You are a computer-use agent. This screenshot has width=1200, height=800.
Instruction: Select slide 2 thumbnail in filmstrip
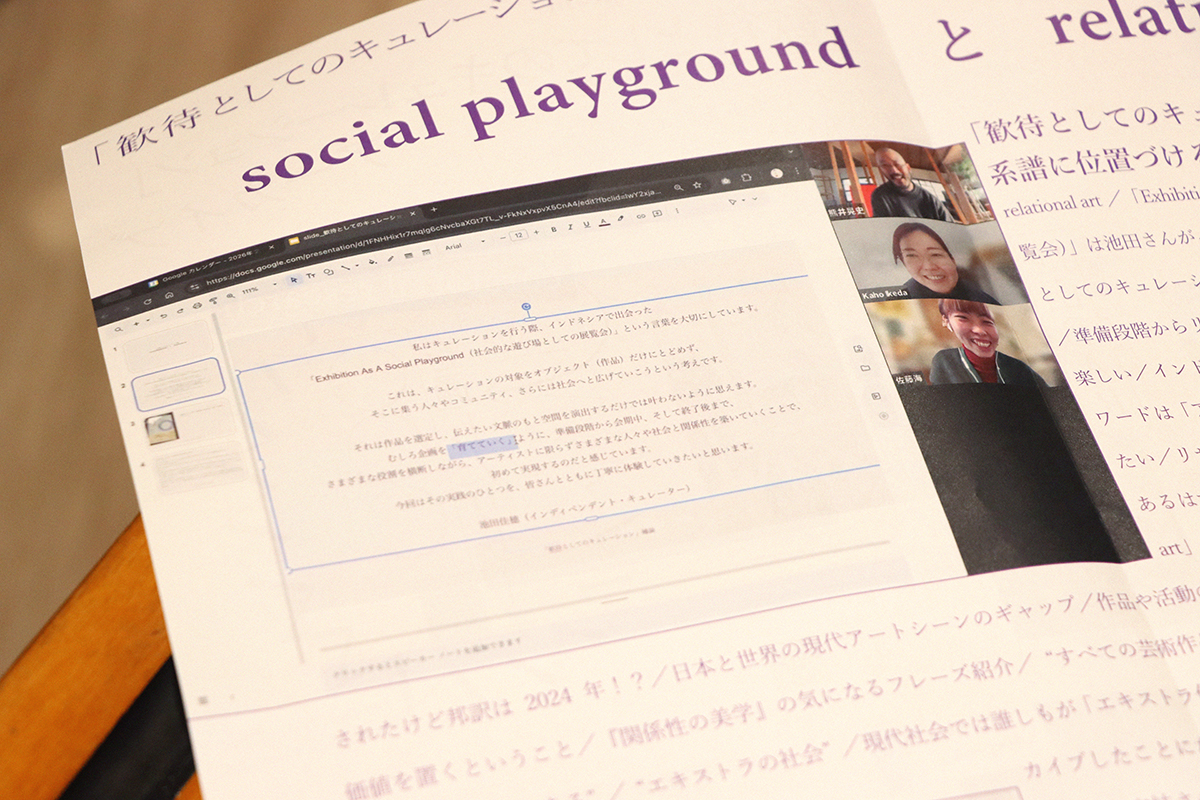pos(179,383)
